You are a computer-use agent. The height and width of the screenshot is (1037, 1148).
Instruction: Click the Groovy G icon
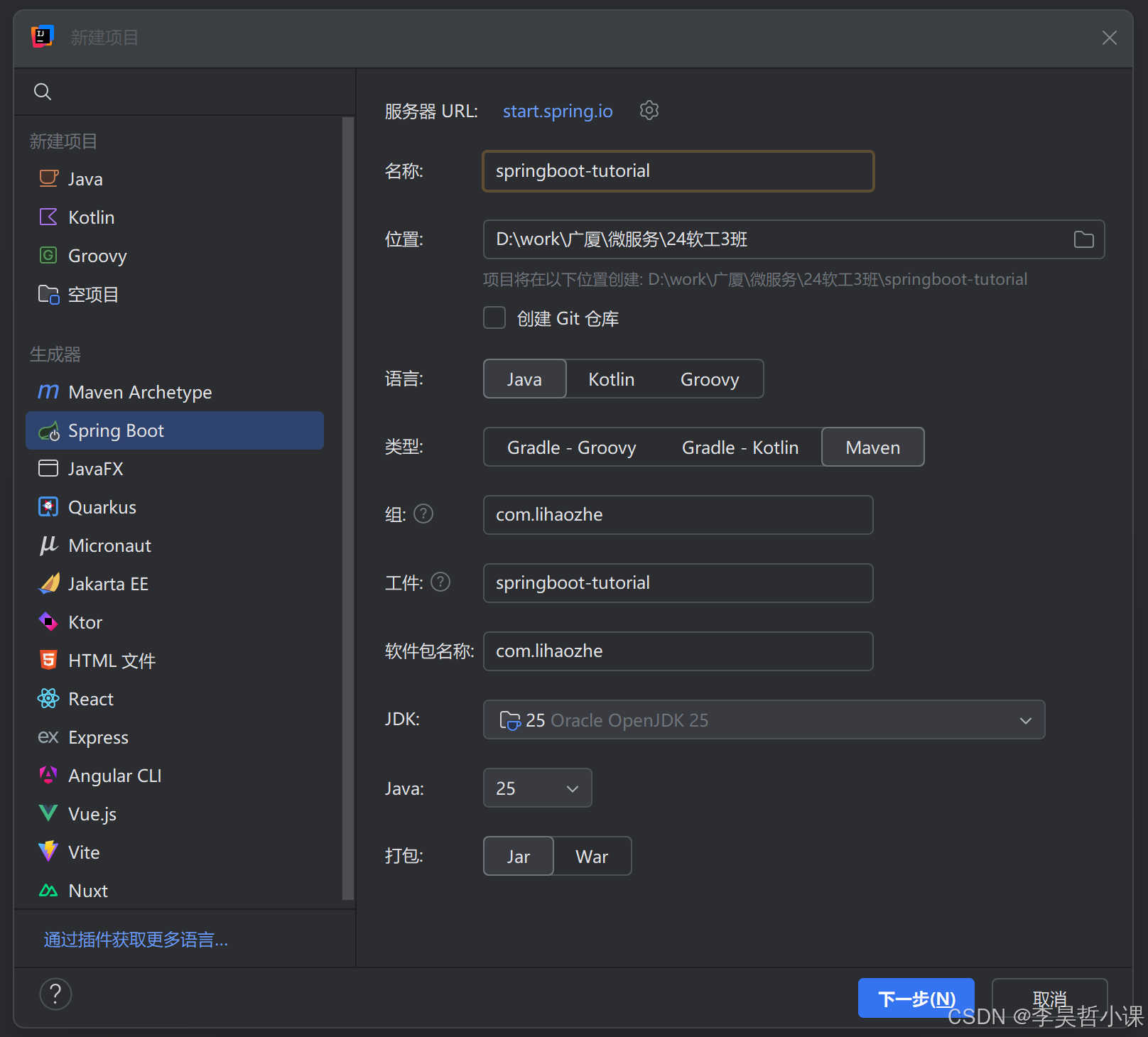click(x=48, y=255)
